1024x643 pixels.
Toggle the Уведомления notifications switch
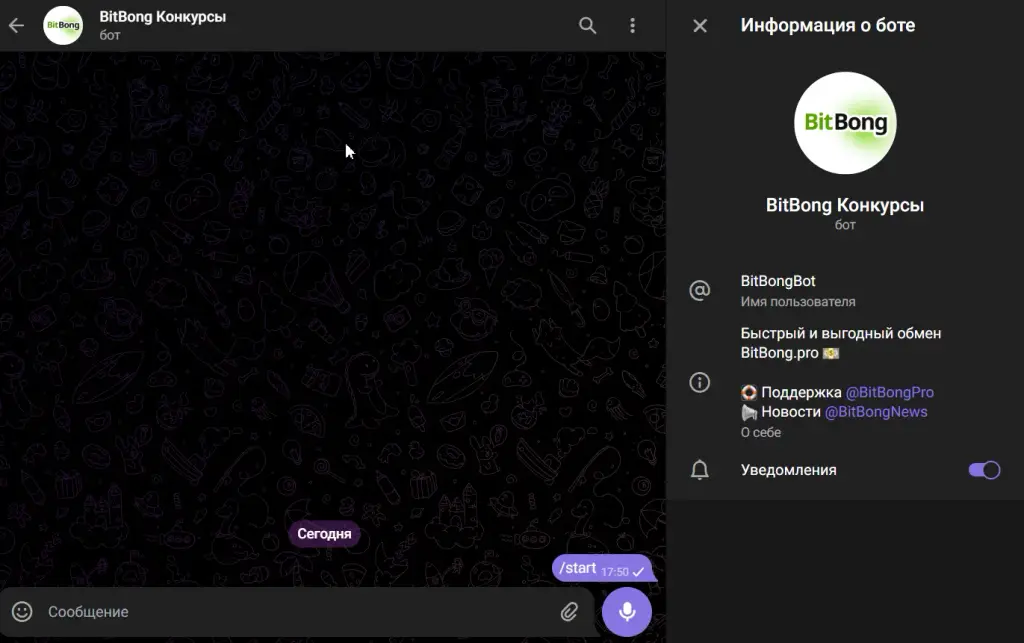click(984, 470)
